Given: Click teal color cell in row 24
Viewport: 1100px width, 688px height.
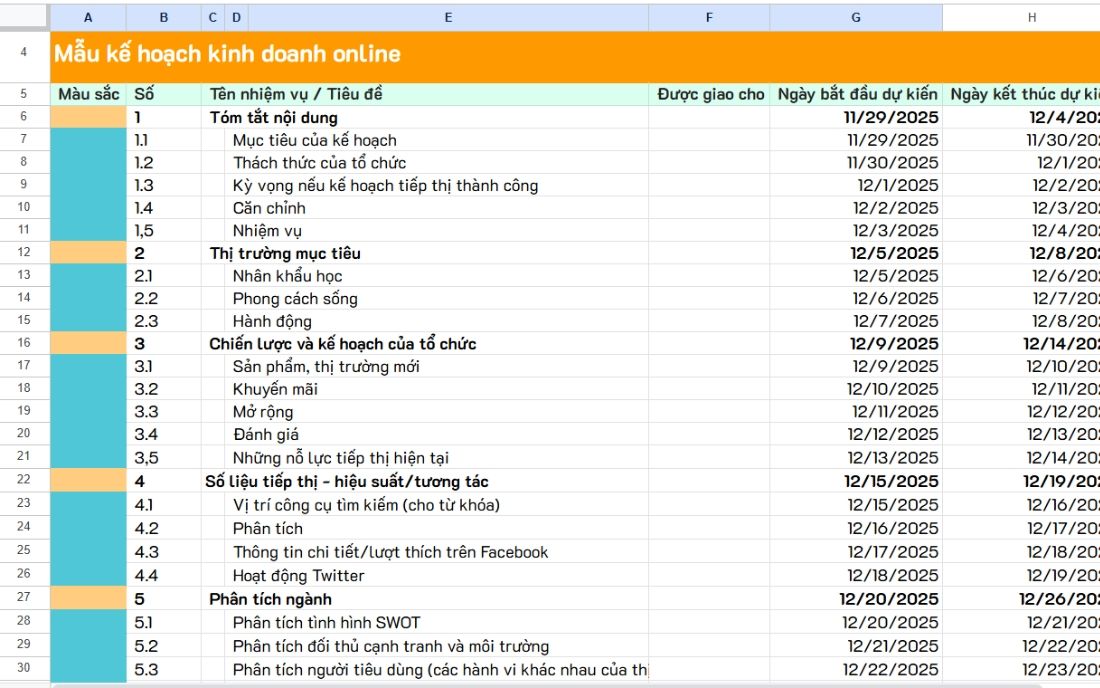Looking at the screenshot, I should (x=88, y=528).
